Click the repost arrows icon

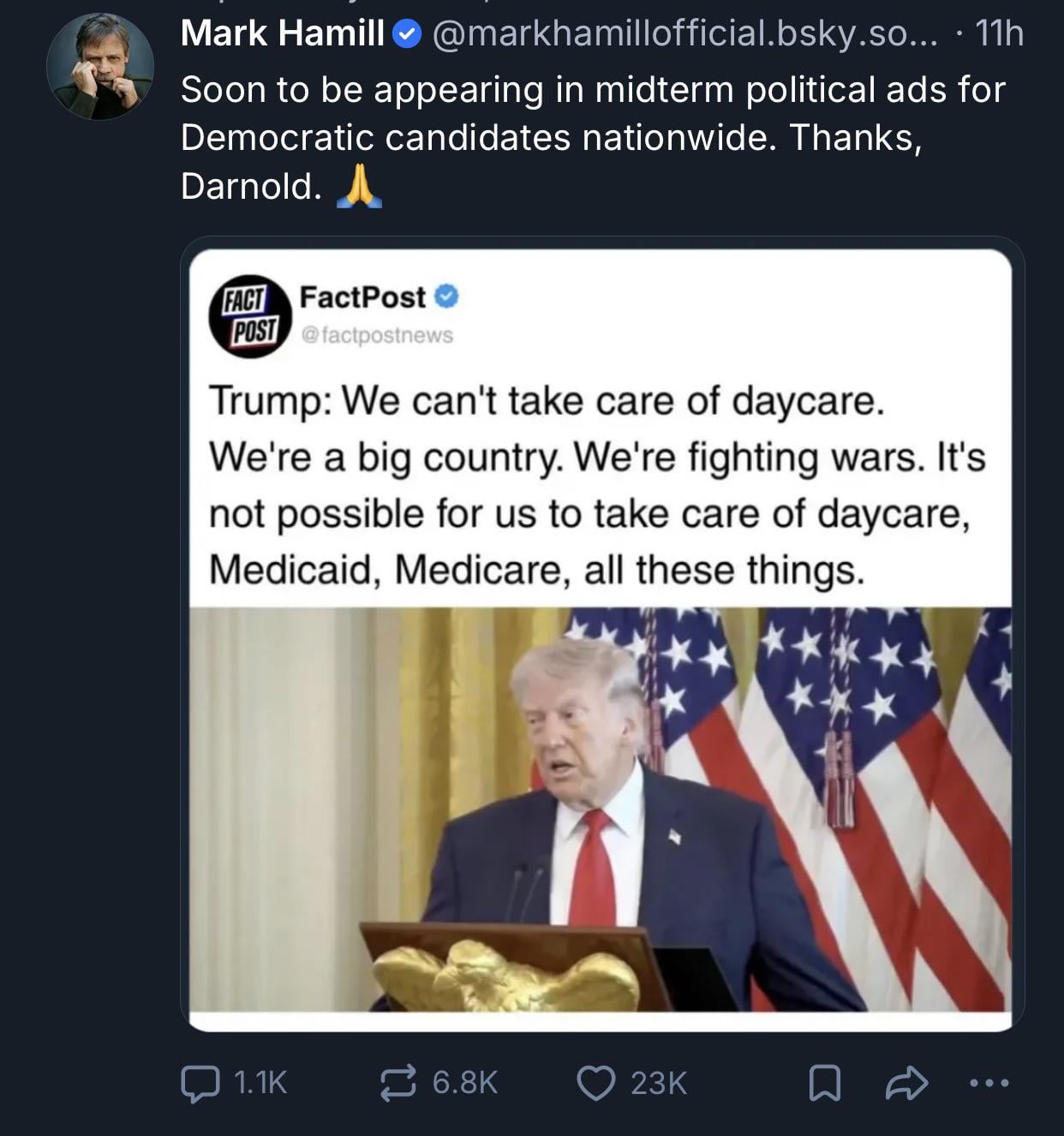398,1083
